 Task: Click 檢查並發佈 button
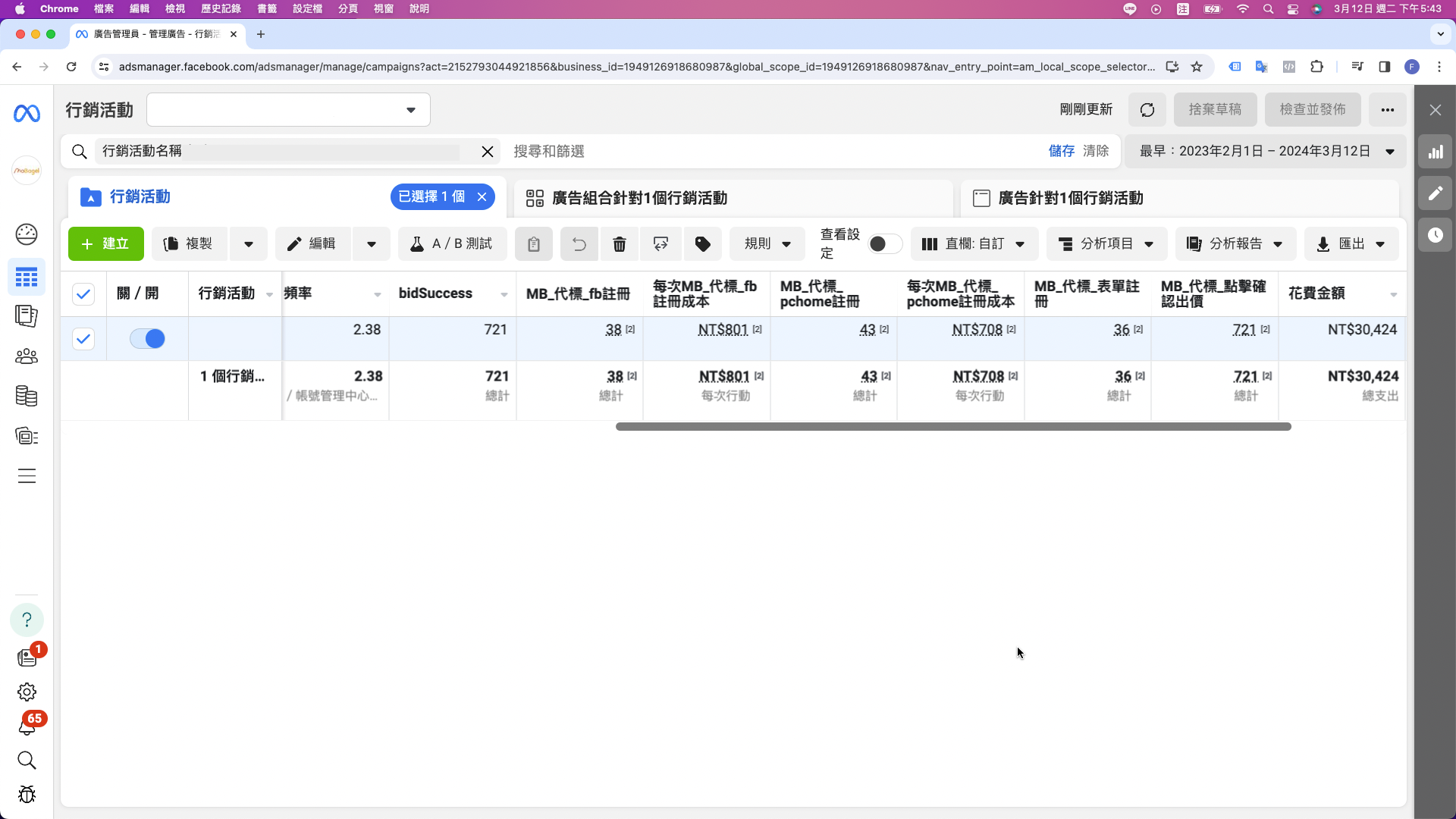(1313, 110)
